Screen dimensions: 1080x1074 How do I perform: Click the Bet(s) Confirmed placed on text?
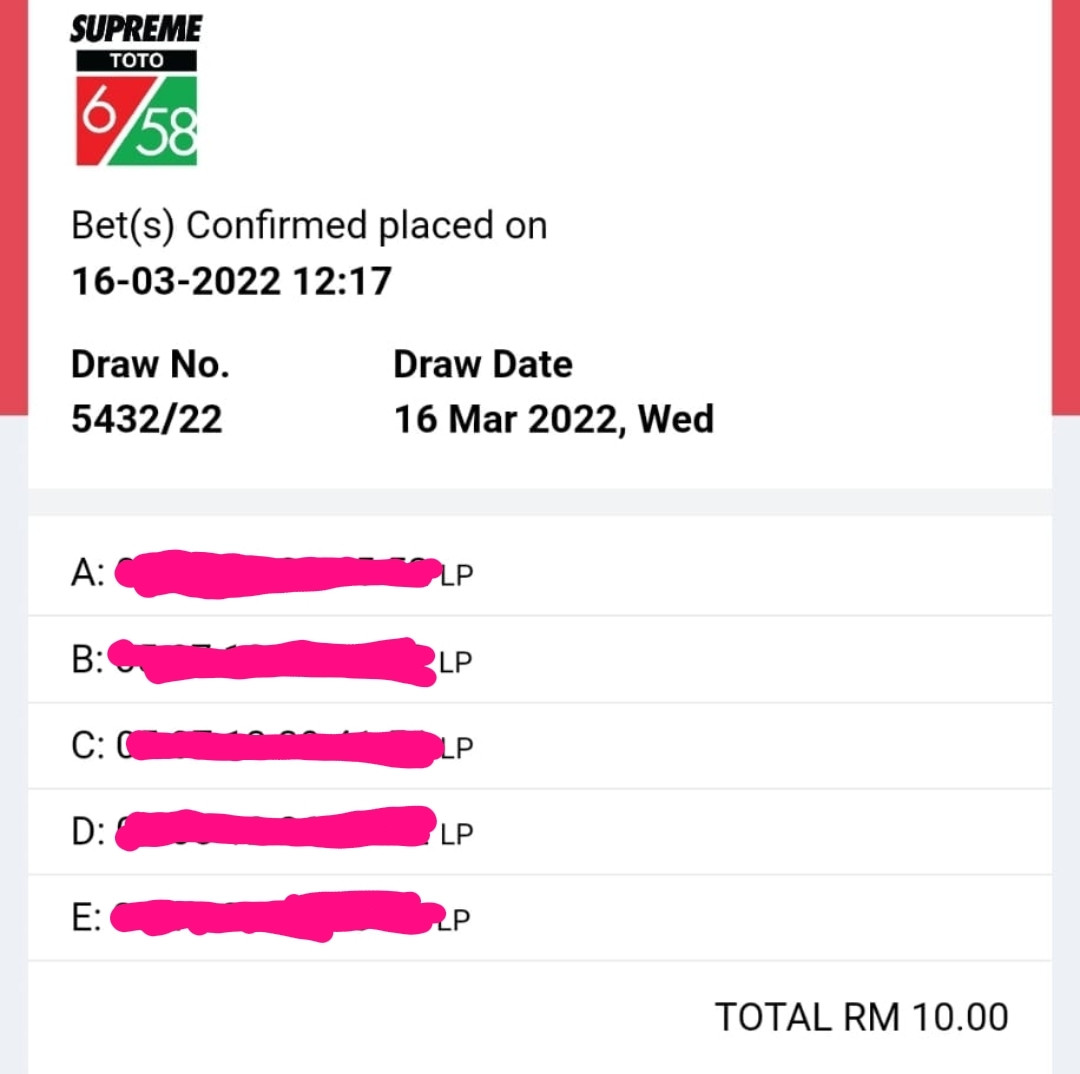pyautogui.click(x=309, y=226)
